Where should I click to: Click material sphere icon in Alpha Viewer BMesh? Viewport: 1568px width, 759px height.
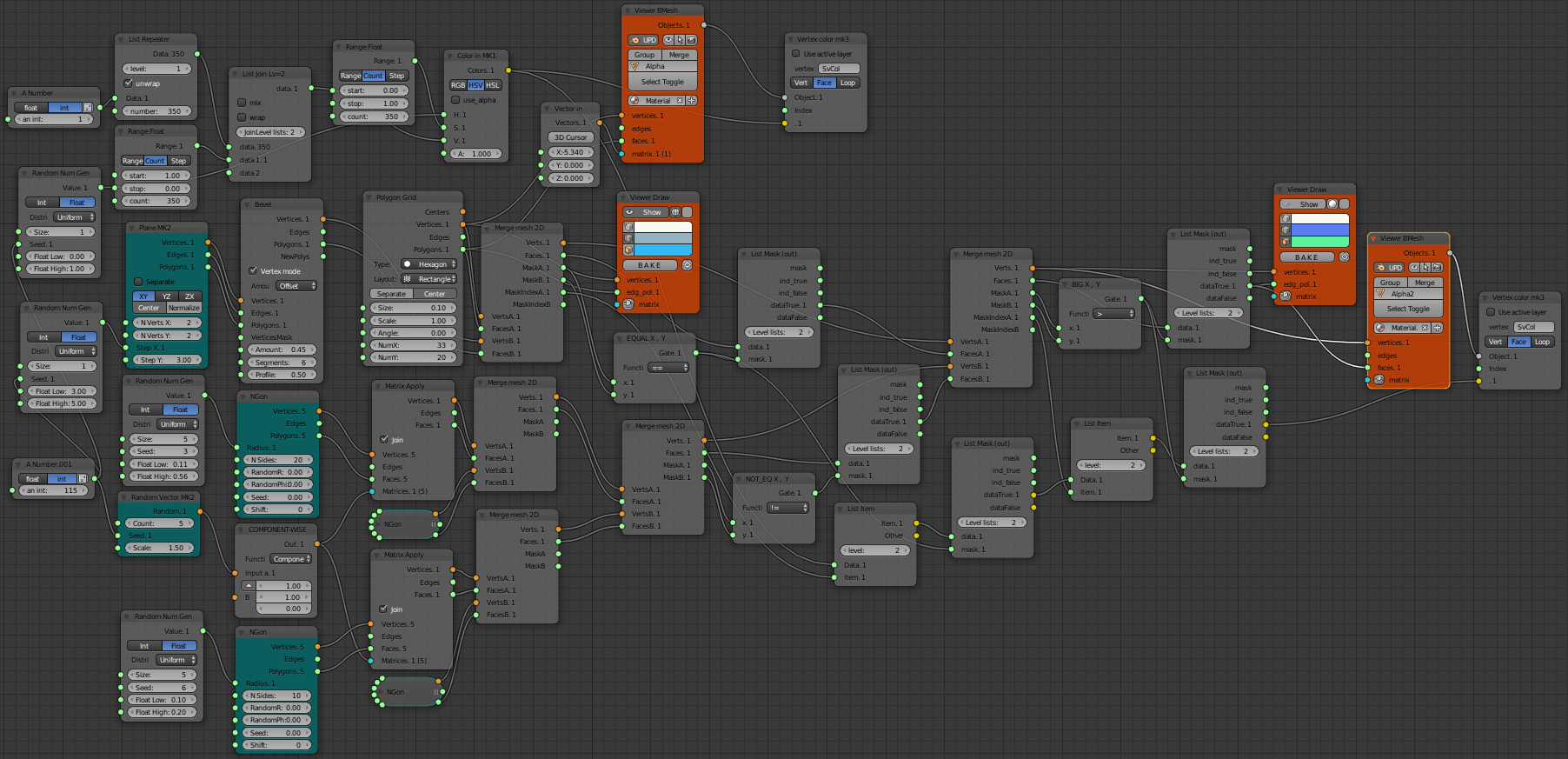click(635, 101)
